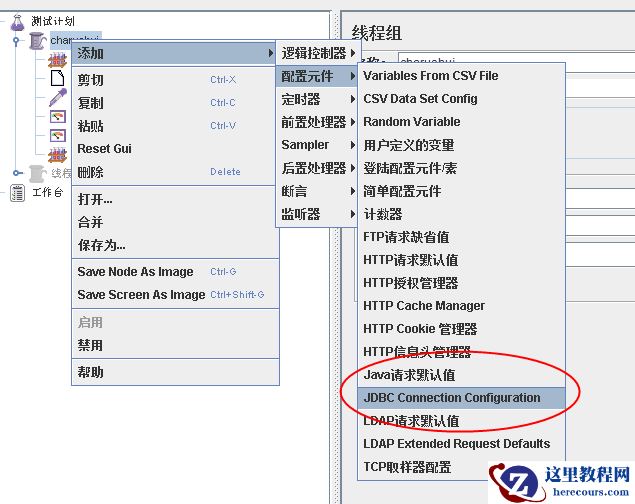635x504 pixels.
Task: Click Reset Gui menu entry
Action: click(x=175, y=149)
